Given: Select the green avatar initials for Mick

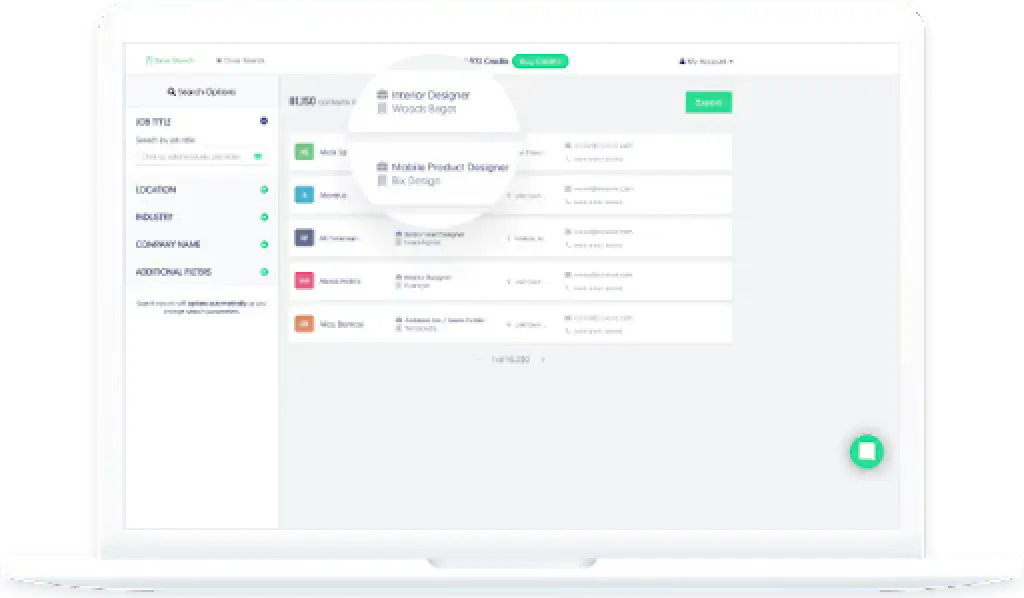Looking at the screenshot, I should click(x=302, y=152).
